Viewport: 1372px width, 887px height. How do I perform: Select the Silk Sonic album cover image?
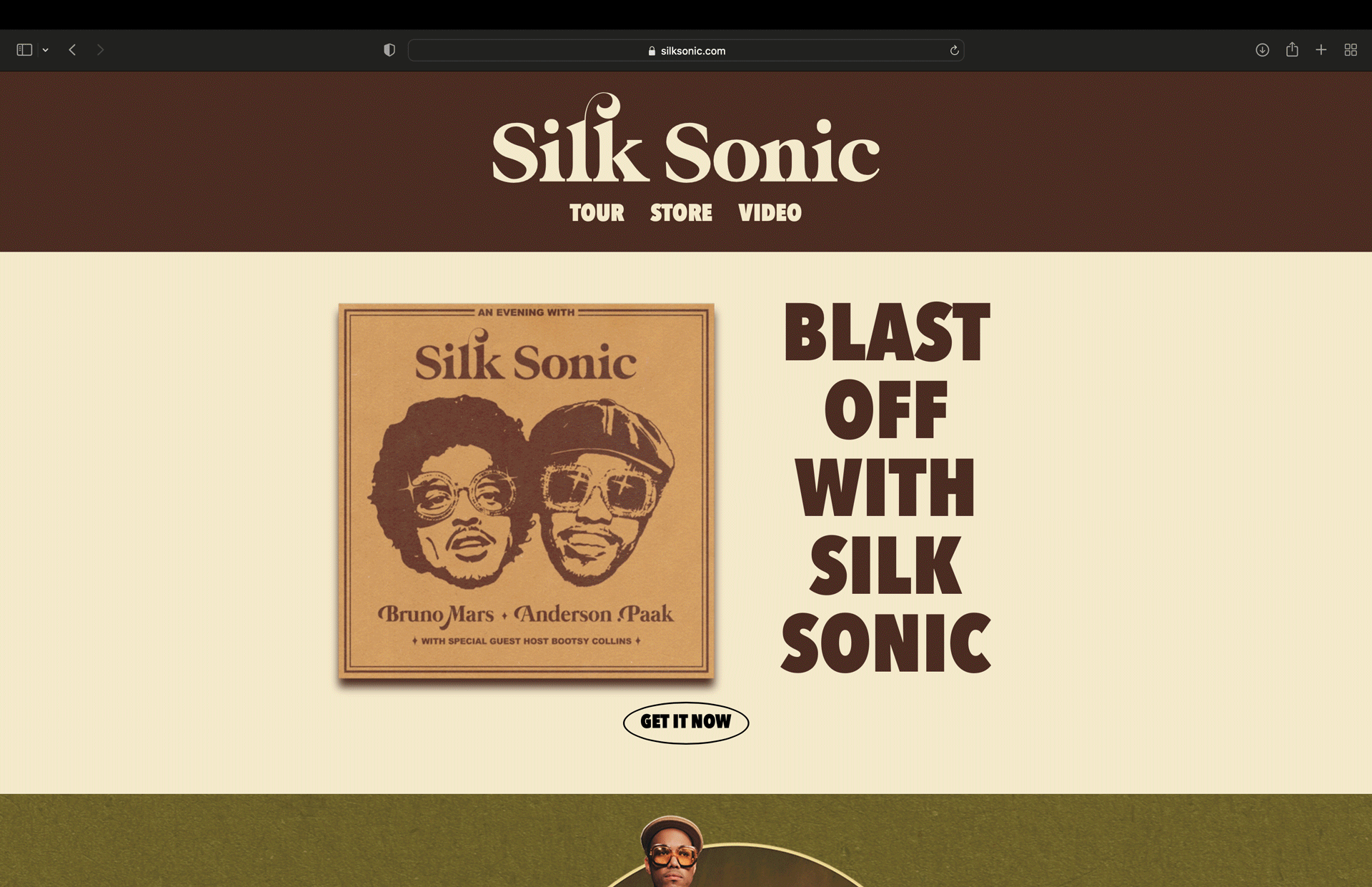pos(526,491)
